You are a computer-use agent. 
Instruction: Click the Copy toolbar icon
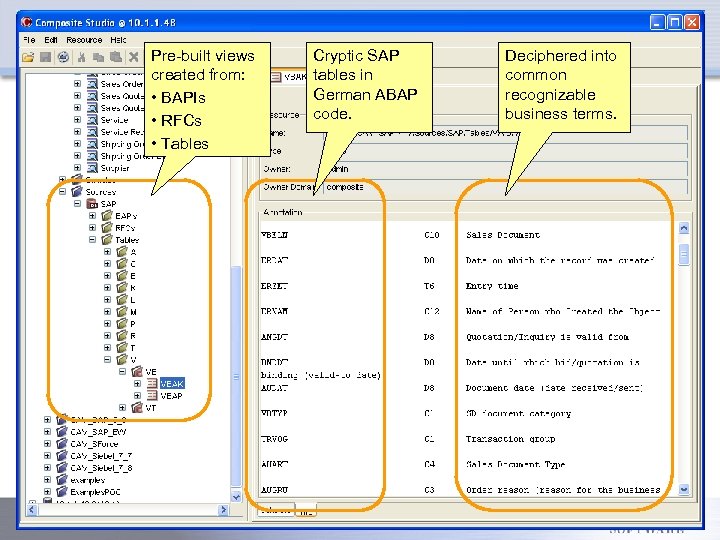point(98,57)
